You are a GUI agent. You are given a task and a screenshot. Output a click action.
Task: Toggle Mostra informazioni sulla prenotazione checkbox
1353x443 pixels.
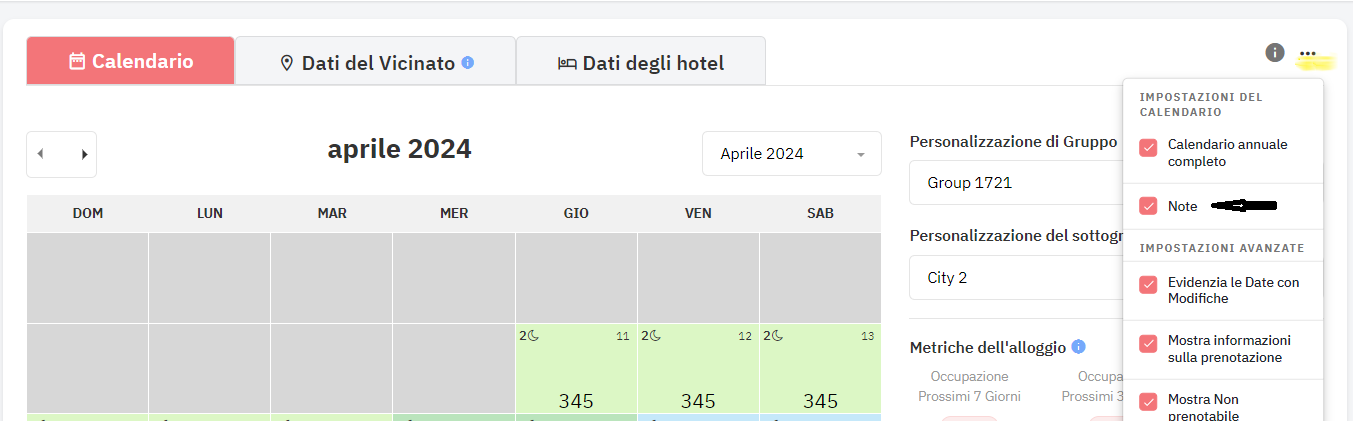pos(1148,344)
